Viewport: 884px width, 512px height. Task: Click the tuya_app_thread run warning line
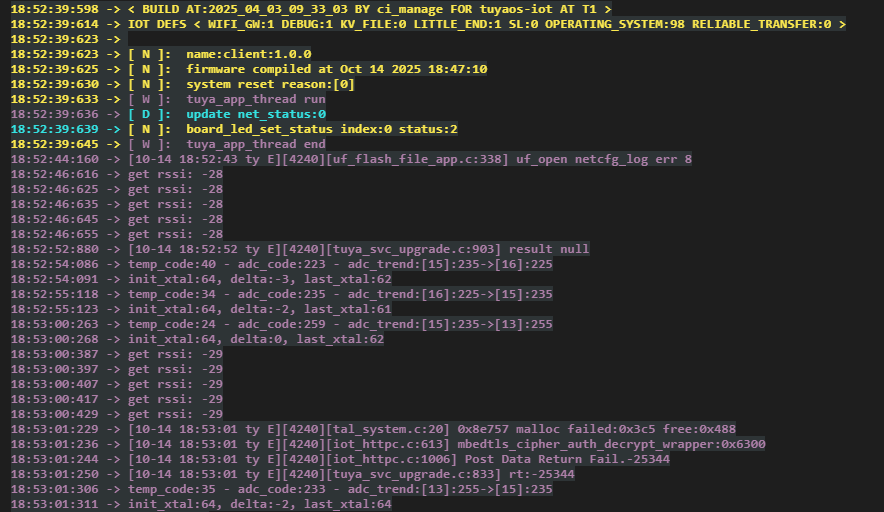[x=255, y=99]
